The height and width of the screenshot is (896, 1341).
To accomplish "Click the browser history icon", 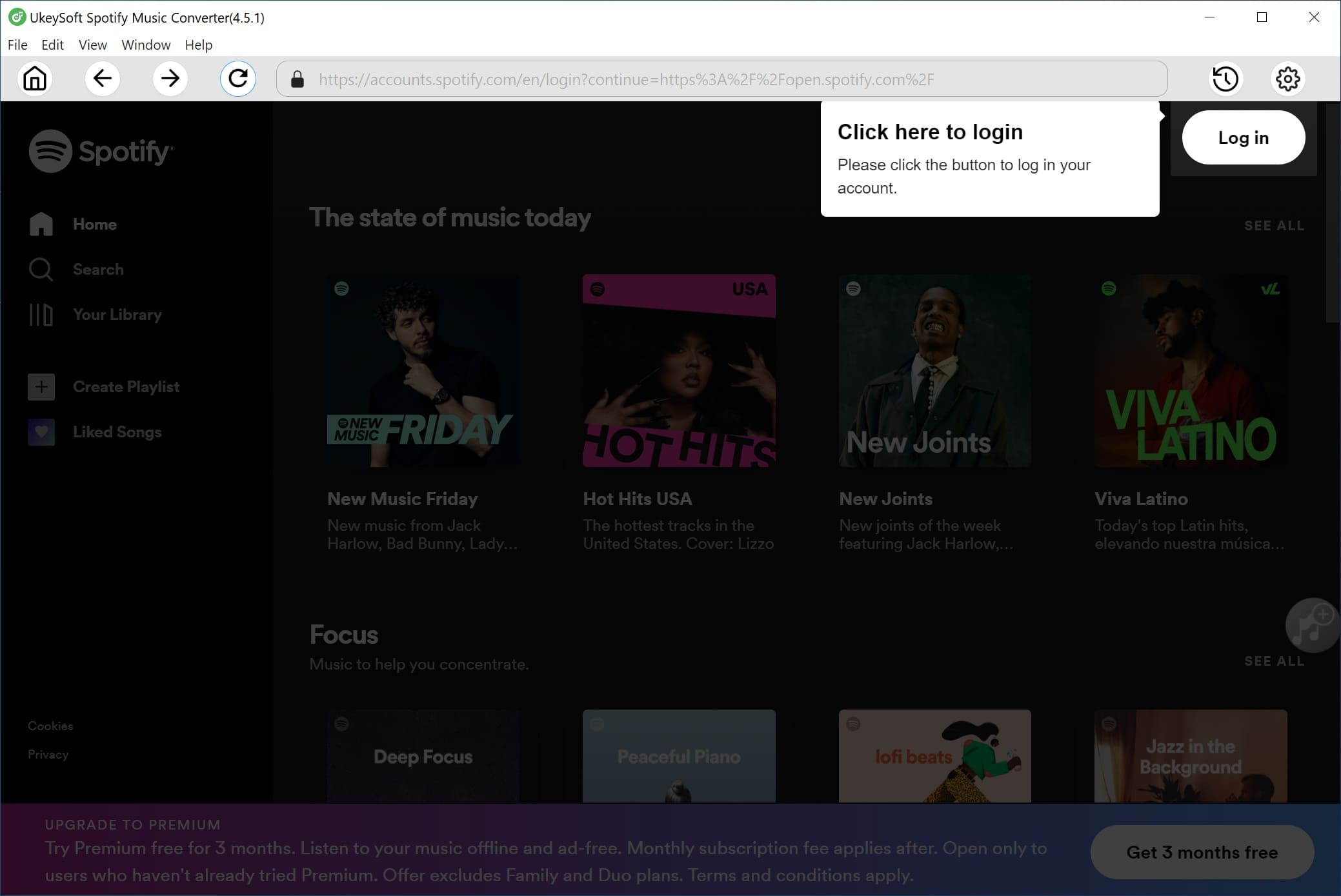I will tap(1225, 78).
